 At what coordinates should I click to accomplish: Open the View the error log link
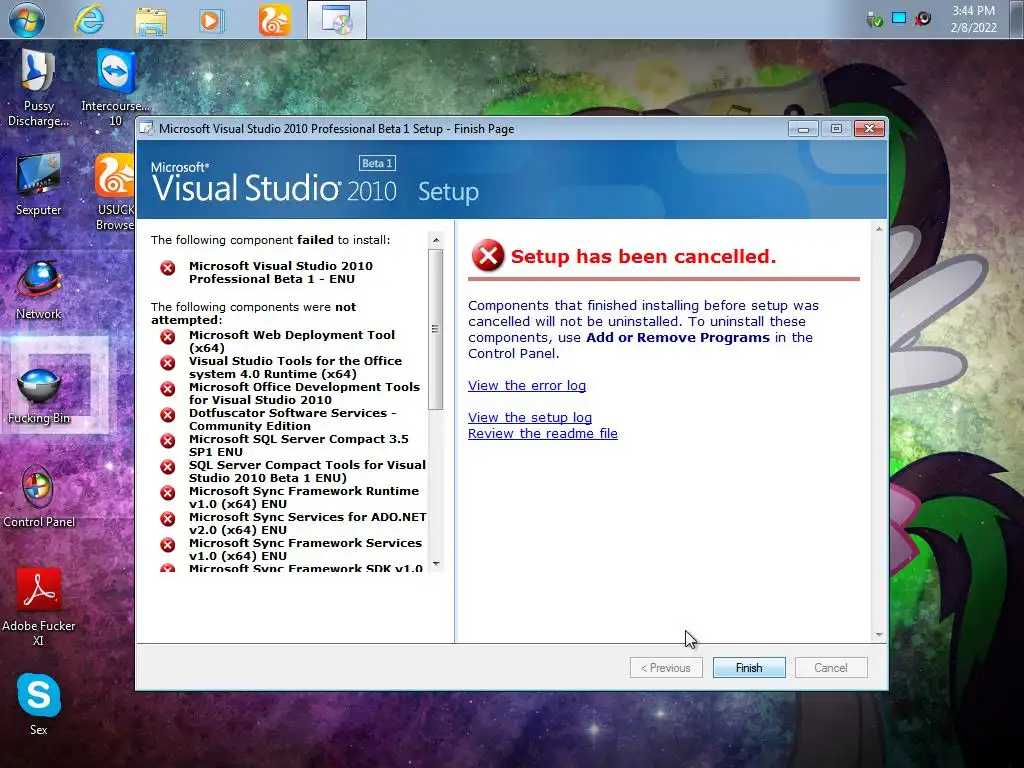(x=526, y=385)
